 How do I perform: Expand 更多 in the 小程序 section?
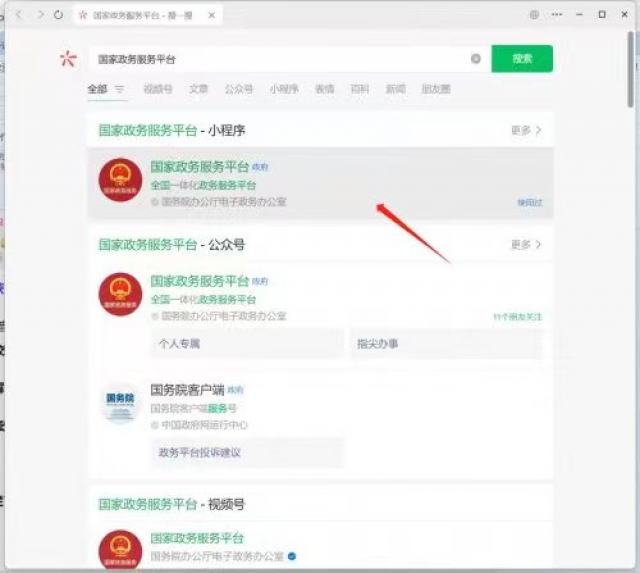[526, 130]
